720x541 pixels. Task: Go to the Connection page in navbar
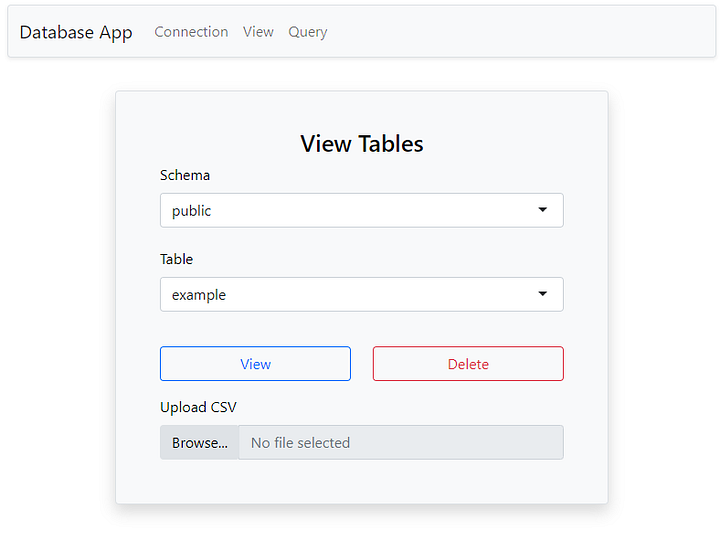[191, 32]
